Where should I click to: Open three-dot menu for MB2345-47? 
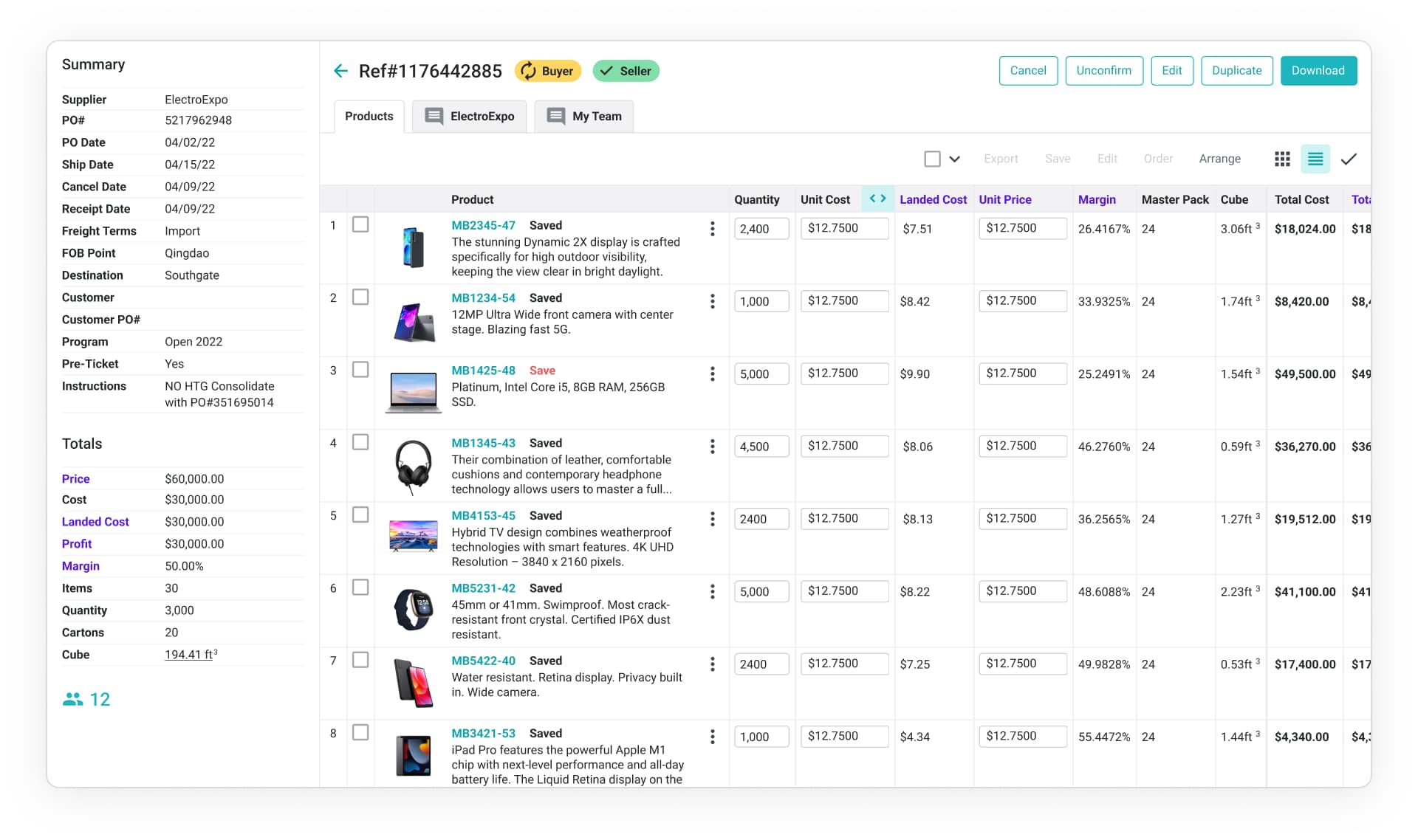pyautogui.click(x=712, y=229)
